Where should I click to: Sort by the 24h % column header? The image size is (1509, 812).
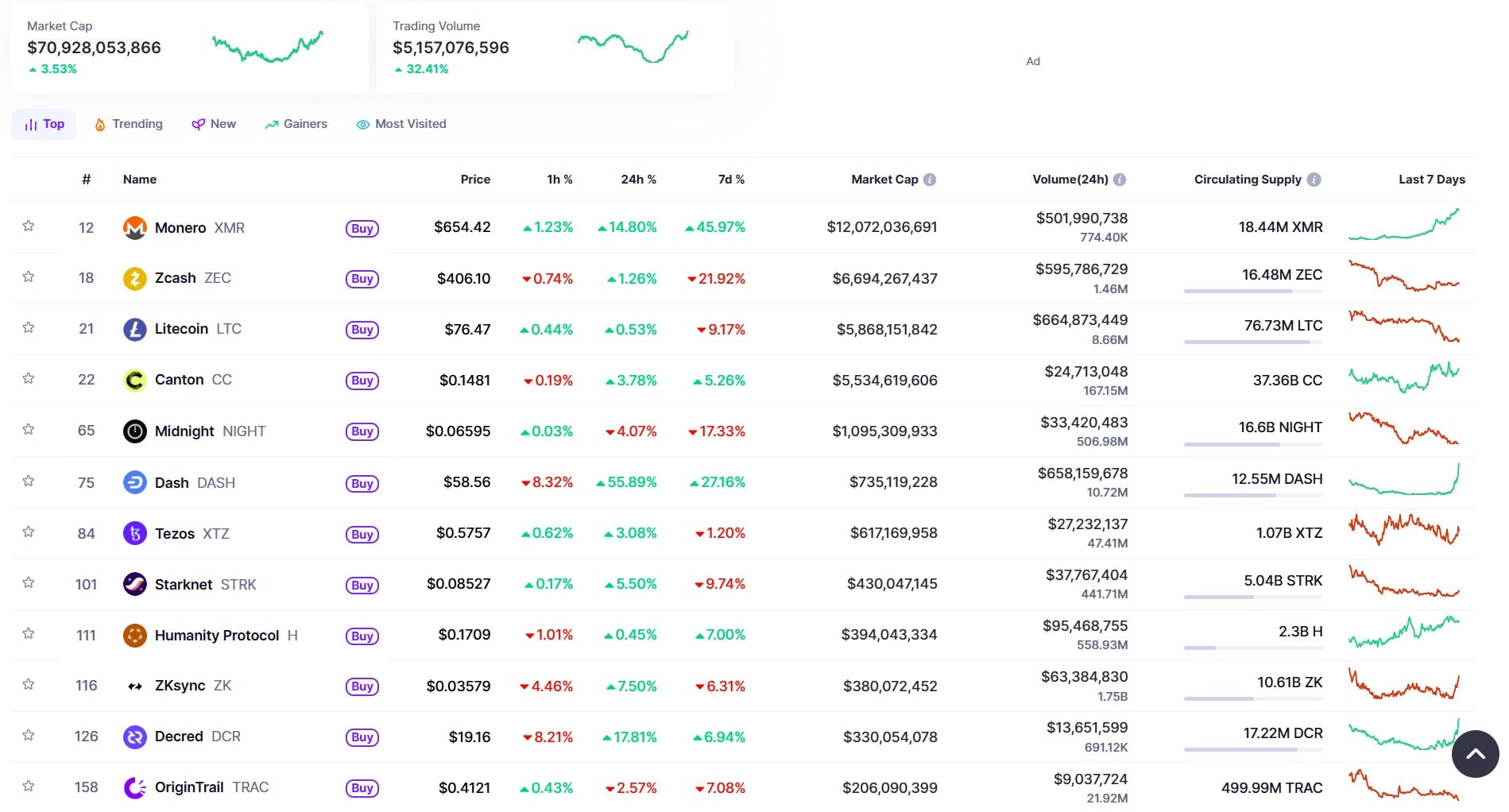click(638, 180)
